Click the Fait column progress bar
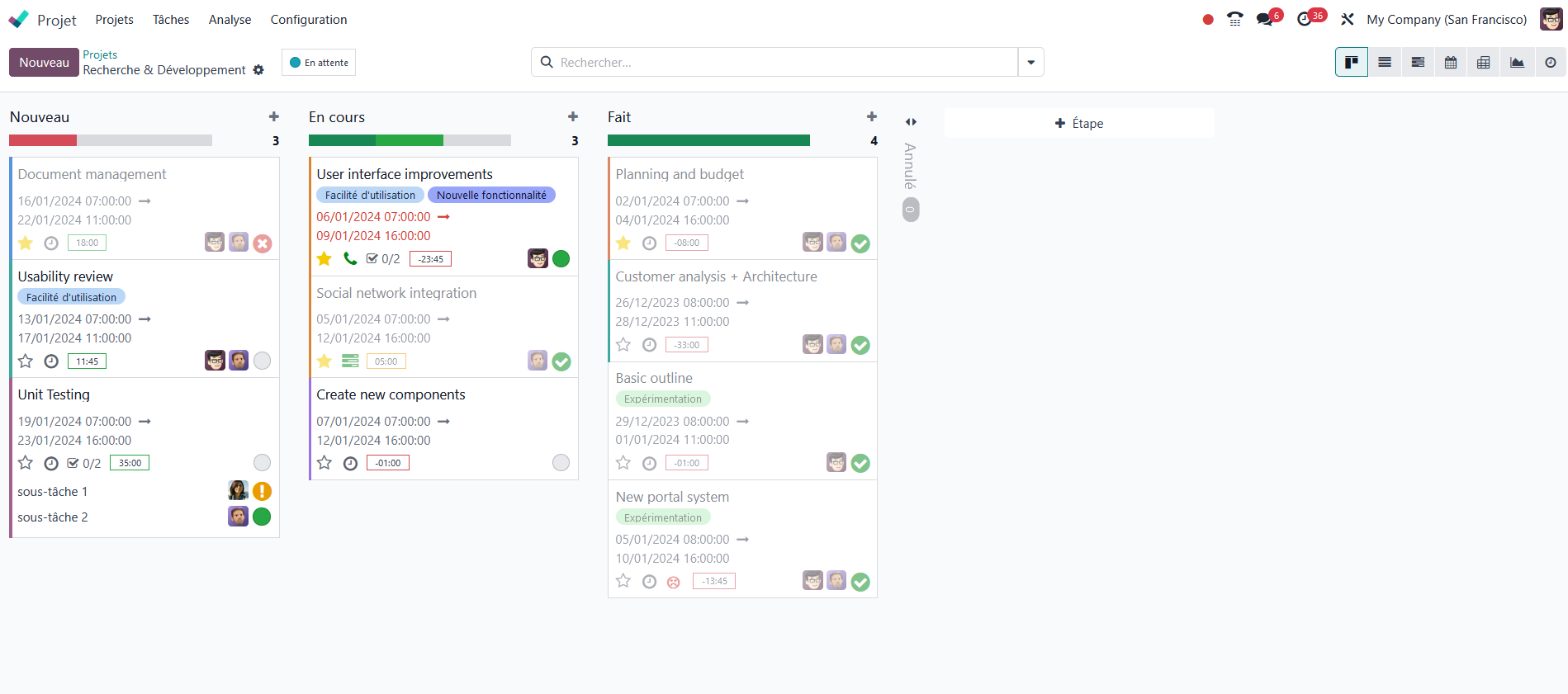Viewport: 1568px width, 694px height. [708, 140]
